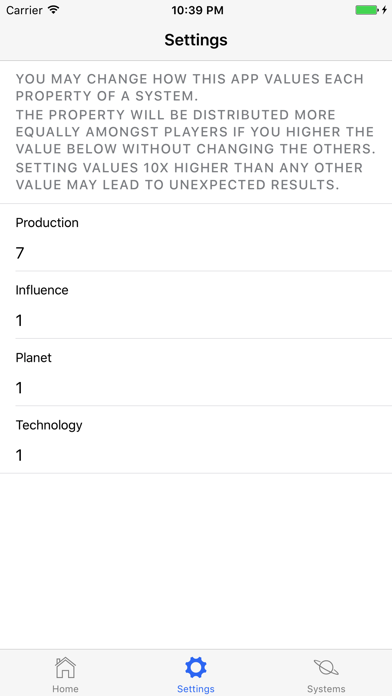This screenshot has height=696, width=392.
Task: Open the Systems planet icon
Action: 326,668
